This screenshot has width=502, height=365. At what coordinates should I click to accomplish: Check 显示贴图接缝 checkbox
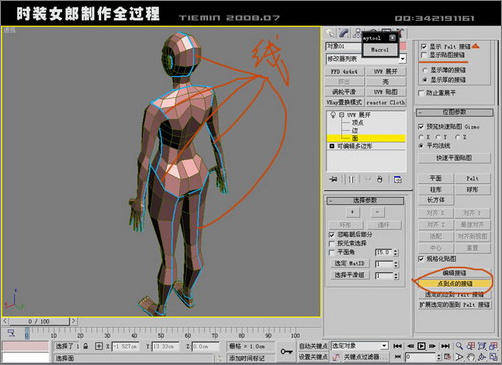(x=424, y=55)
